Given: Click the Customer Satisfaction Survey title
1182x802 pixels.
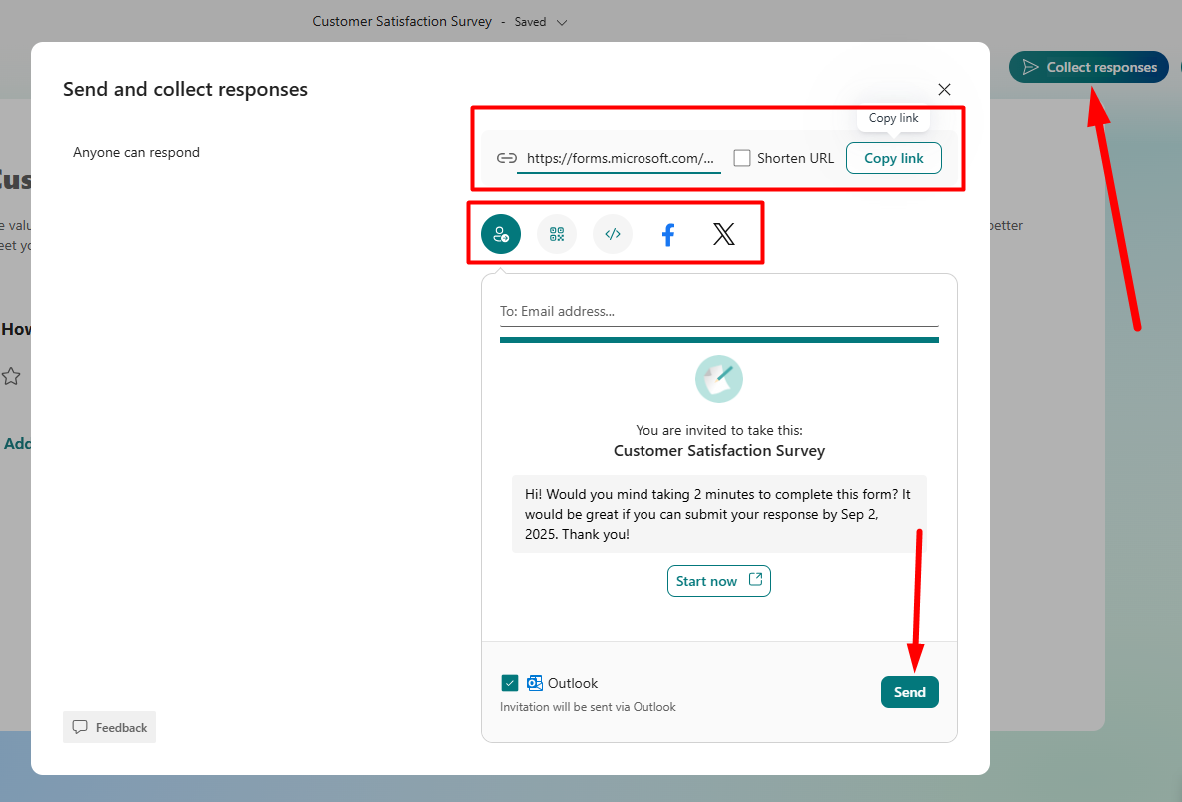Looking at the screenshot, I should point(402,21).
